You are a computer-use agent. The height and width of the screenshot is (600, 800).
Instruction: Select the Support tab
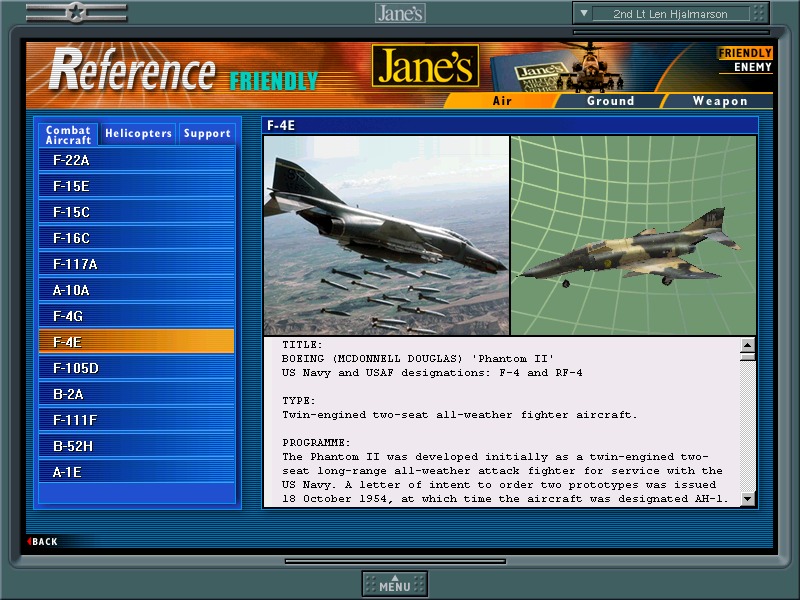pyautogui.click(x=207, y=133)
